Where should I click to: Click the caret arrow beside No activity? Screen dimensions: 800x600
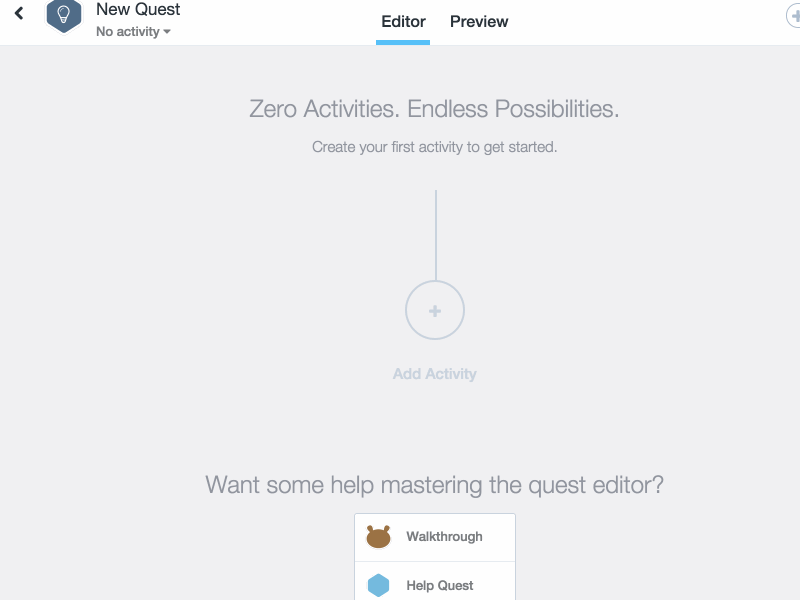click(x=167, y=32)
